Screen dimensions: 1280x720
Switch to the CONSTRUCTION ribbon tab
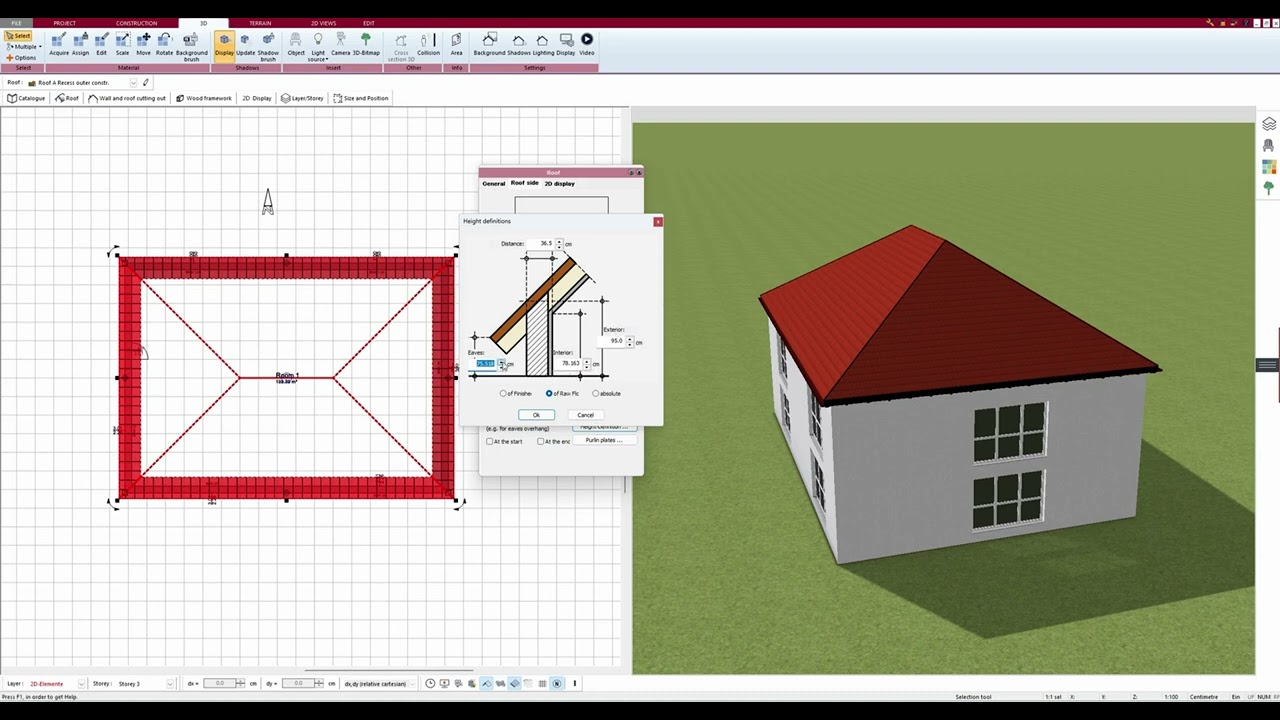pos(136,23)
